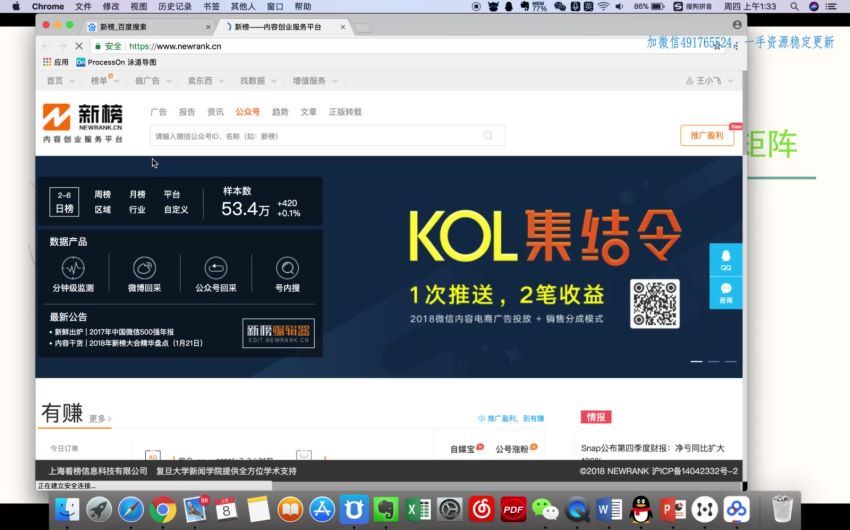Image resolution: width=850 pixels, height=530 pixels.
Task: Open QQ penguin in the dock
Action: coord(641,510)
